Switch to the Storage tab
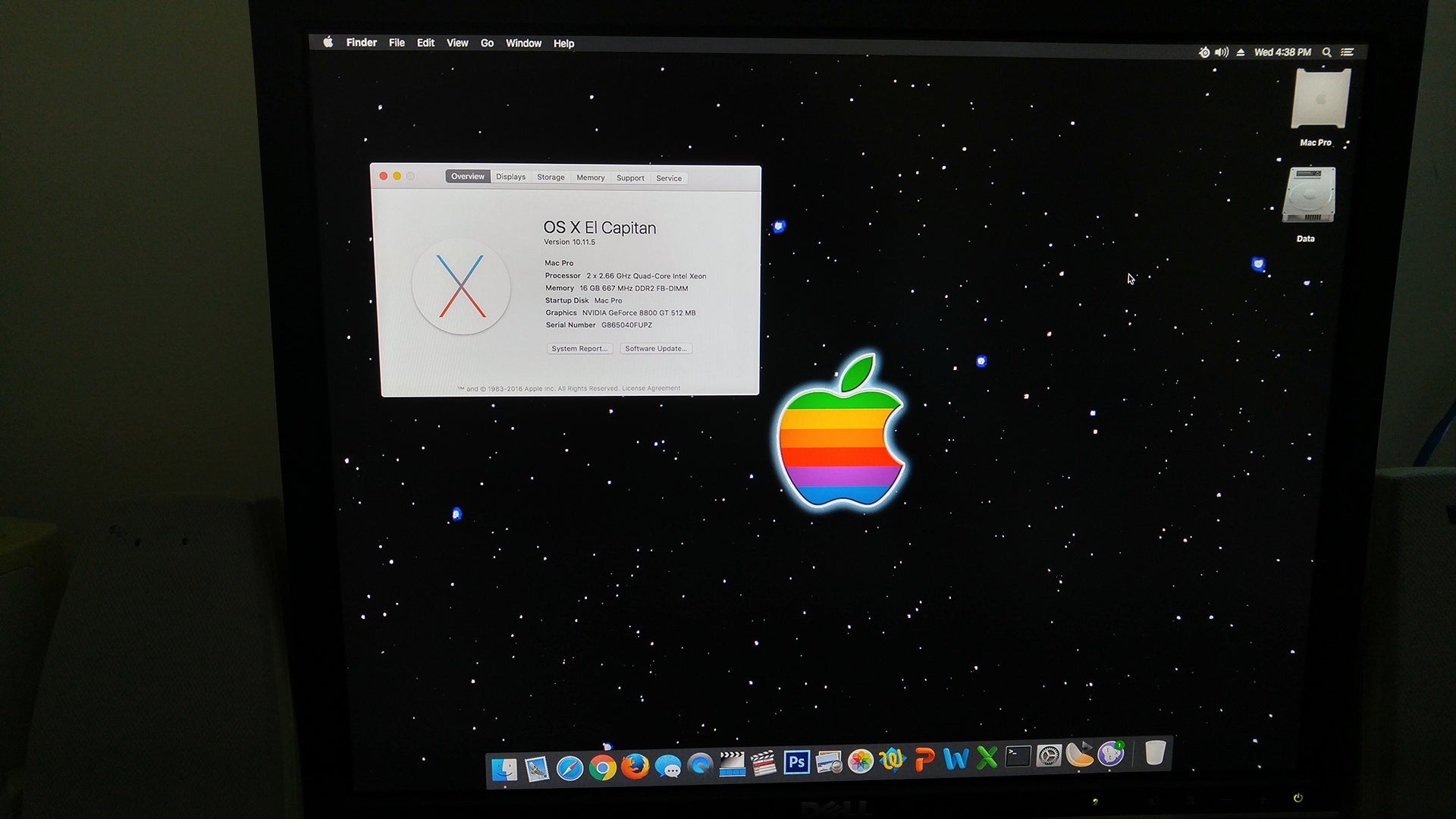 [551, 177]
